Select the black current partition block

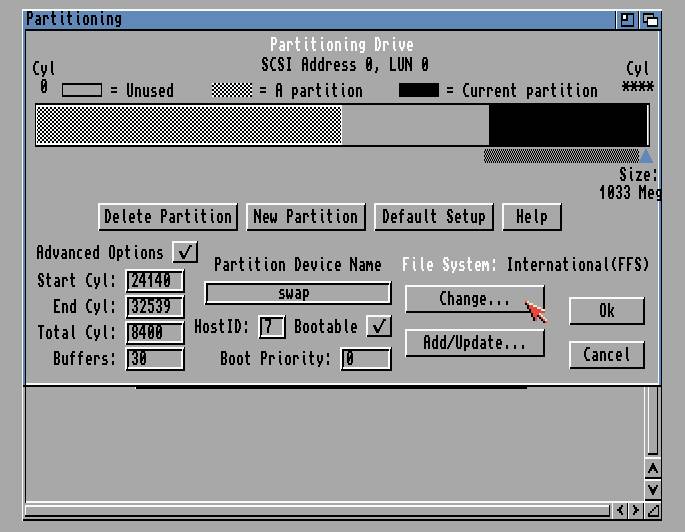tap(567, 126)
